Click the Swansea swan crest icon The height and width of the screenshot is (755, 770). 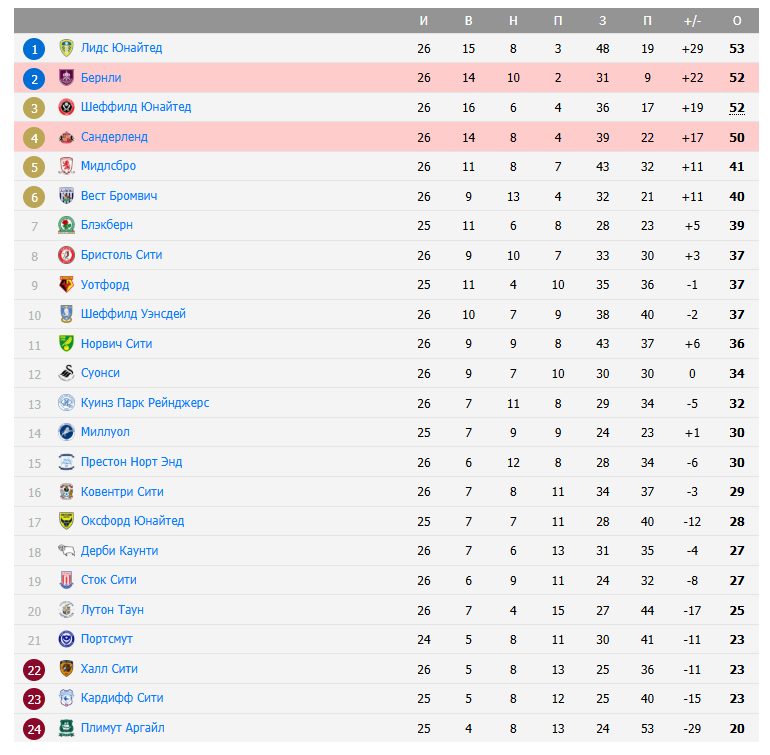point(66,373)
